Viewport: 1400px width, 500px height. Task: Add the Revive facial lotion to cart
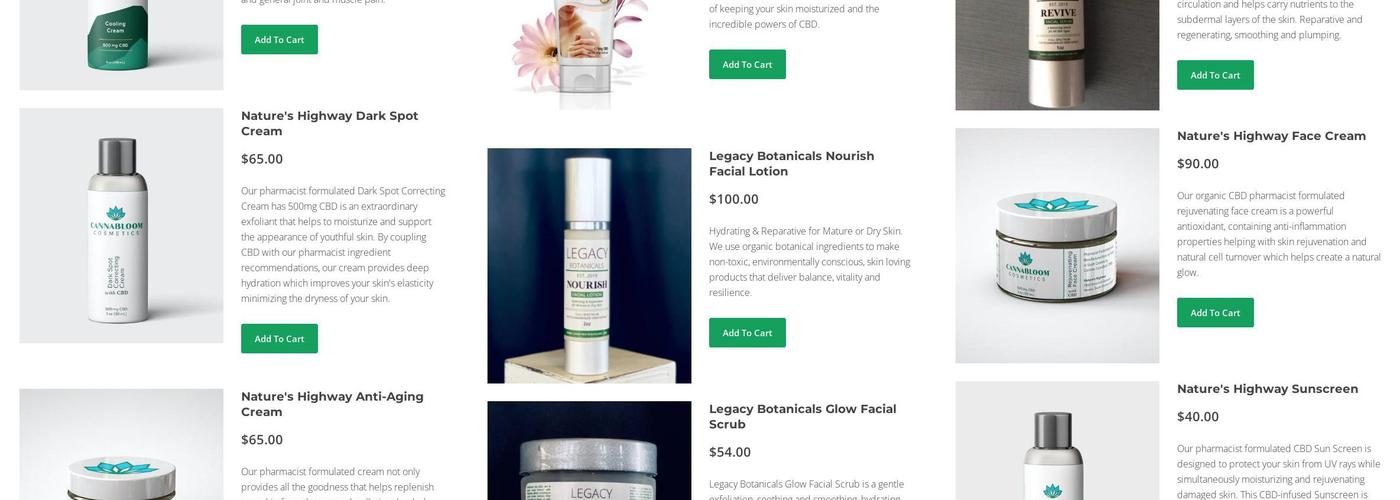[x=1215, y=75]
